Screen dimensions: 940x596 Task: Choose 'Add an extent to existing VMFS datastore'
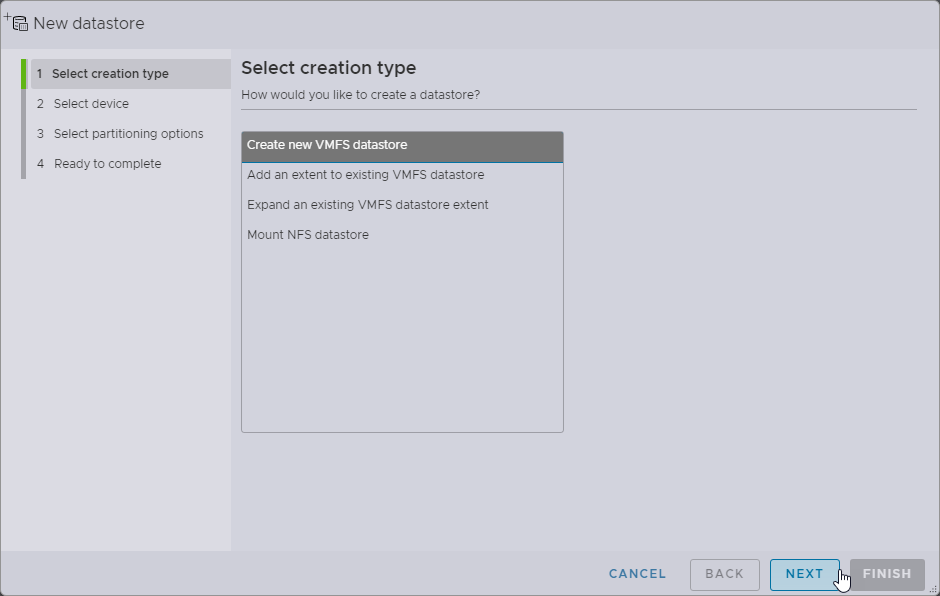[365, 175]
